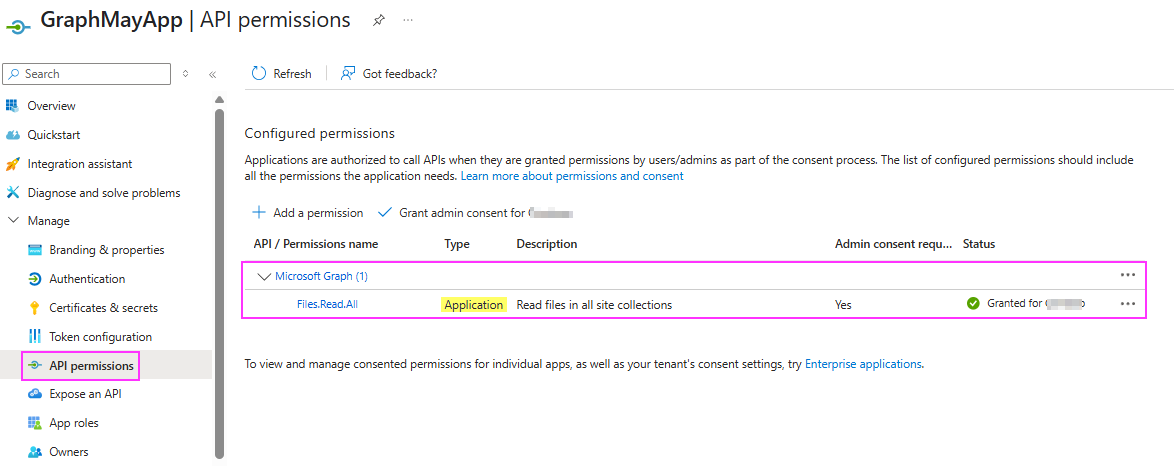Click the Manage section label
The height and width of the screenshot is (466, 1174).
(x=49, y=221)
